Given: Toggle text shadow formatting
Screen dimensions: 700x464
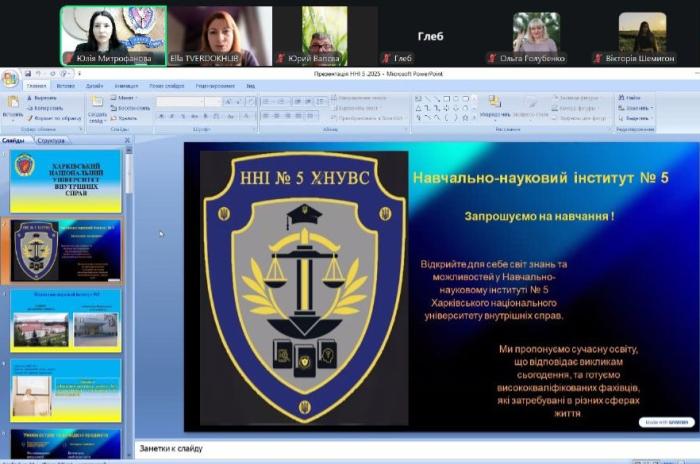Looking at the screenshot, I should tap(205, 116).
